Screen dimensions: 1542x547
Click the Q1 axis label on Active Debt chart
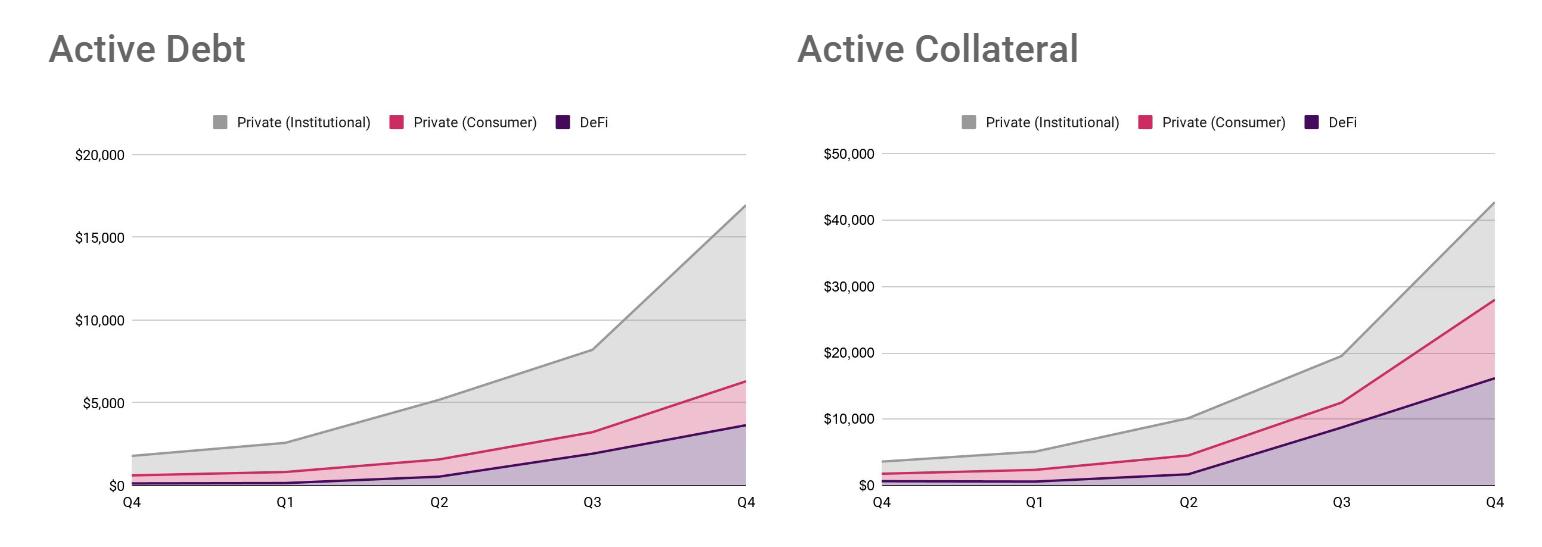(285, 502)
